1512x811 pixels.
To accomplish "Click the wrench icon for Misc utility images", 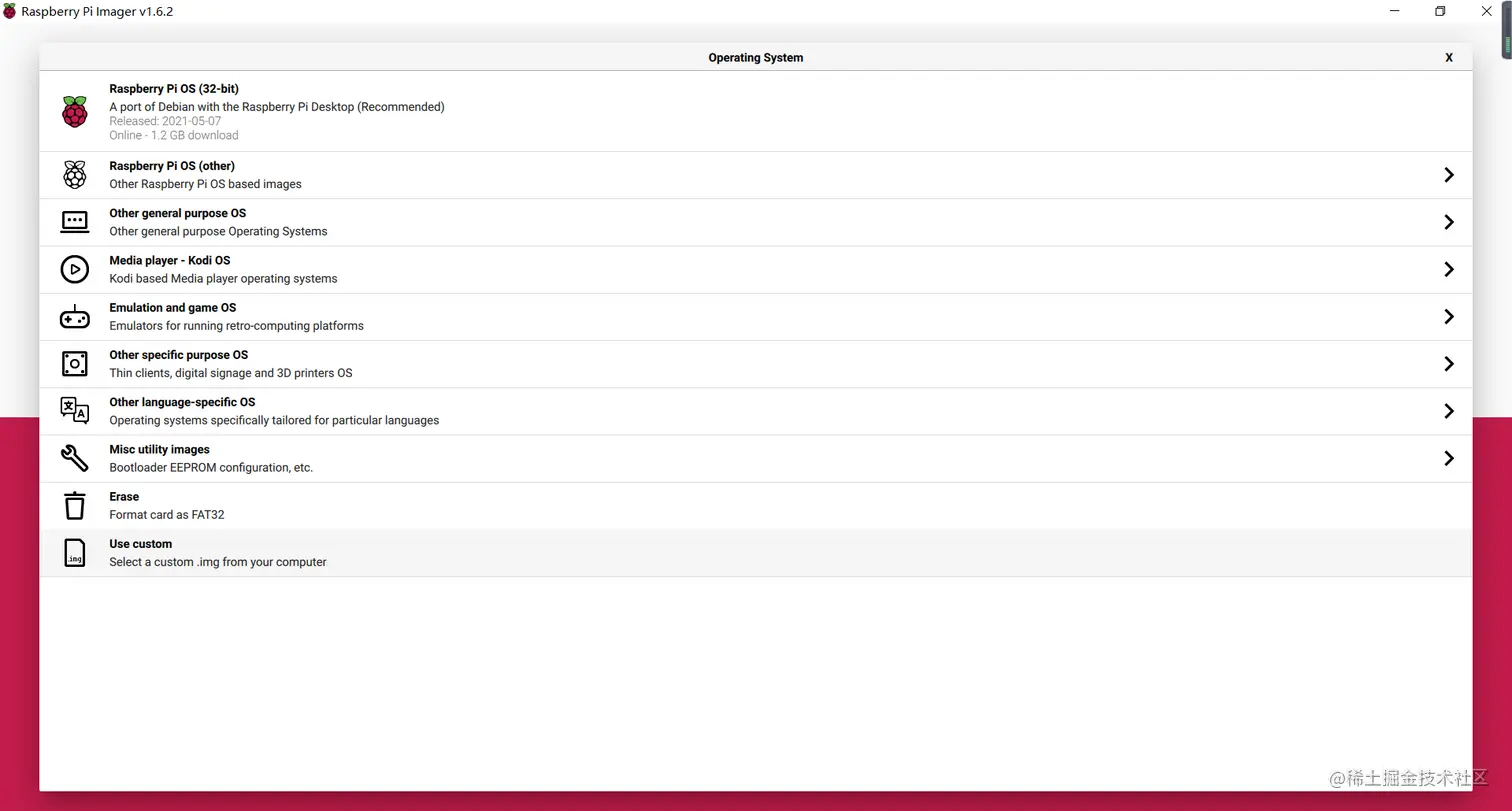I will click(x=74, y=458).
